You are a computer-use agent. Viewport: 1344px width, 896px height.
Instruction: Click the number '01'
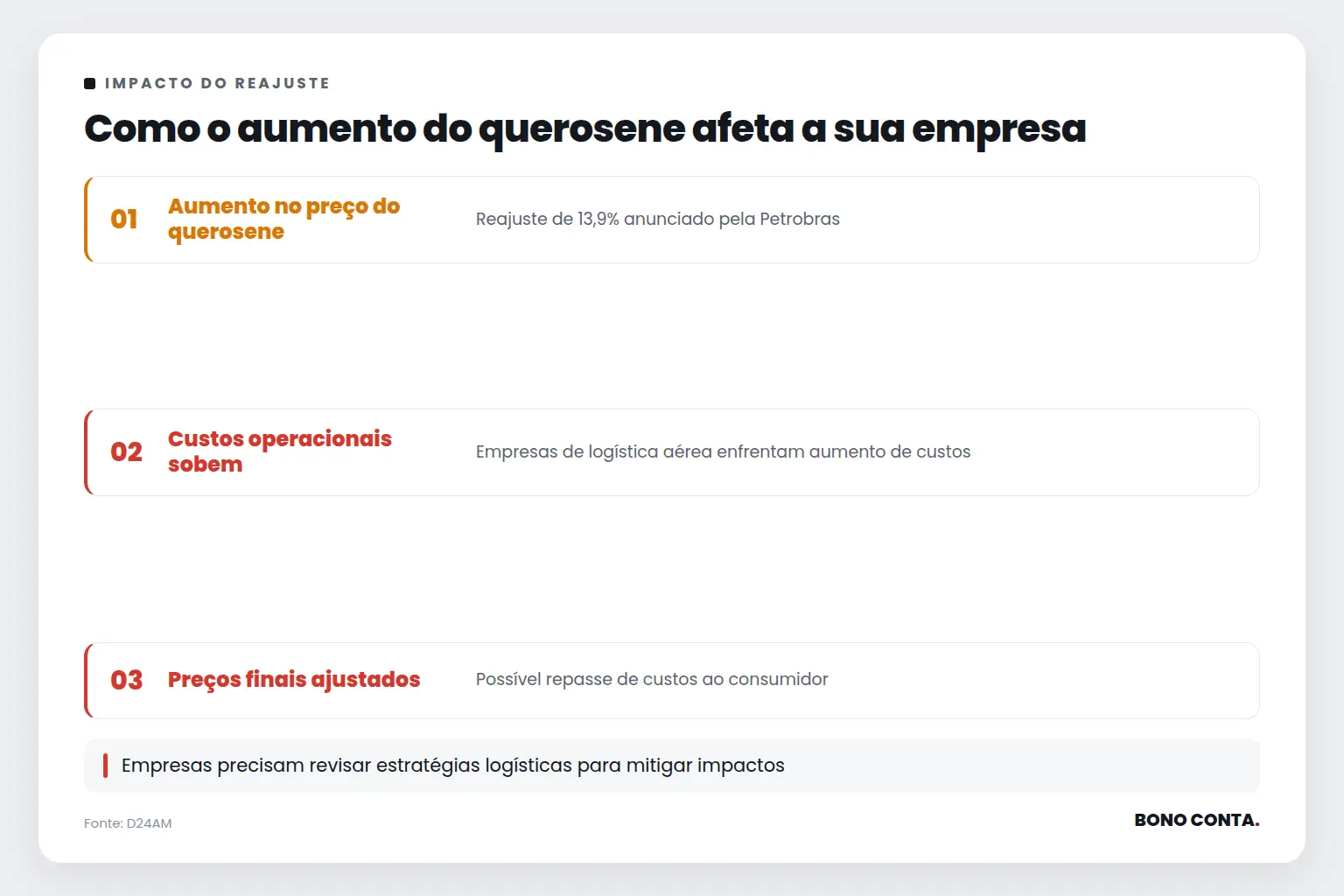(x=124, y=219)
